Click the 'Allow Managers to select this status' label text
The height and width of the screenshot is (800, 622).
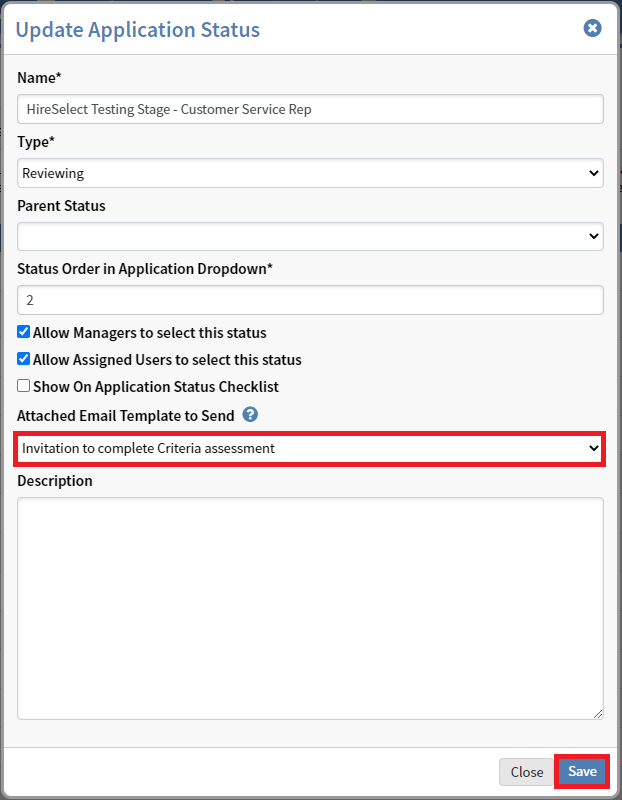(150, 332)
